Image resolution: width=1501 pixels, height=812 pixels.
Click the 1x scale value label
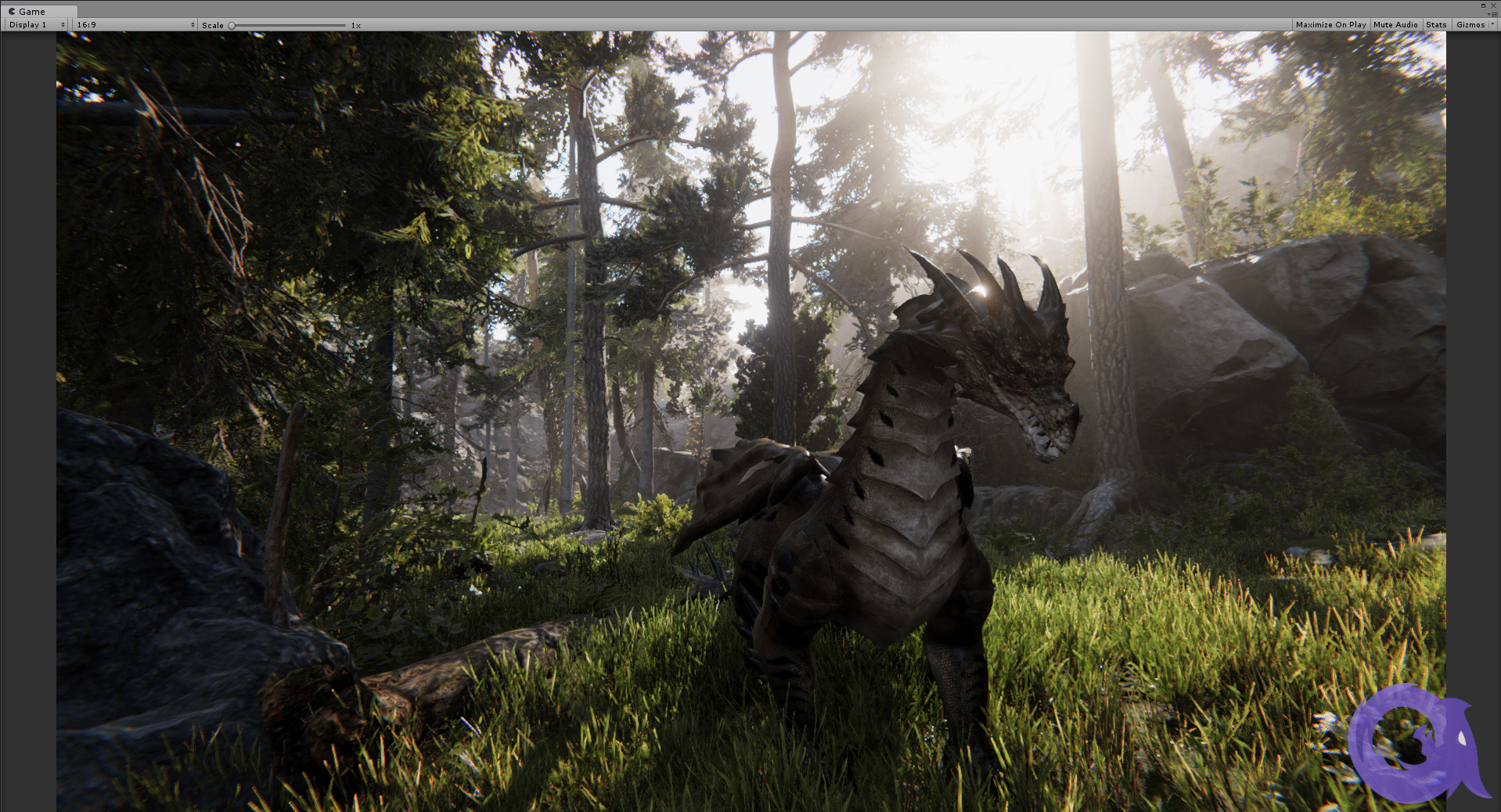click(x=356, y=25)
